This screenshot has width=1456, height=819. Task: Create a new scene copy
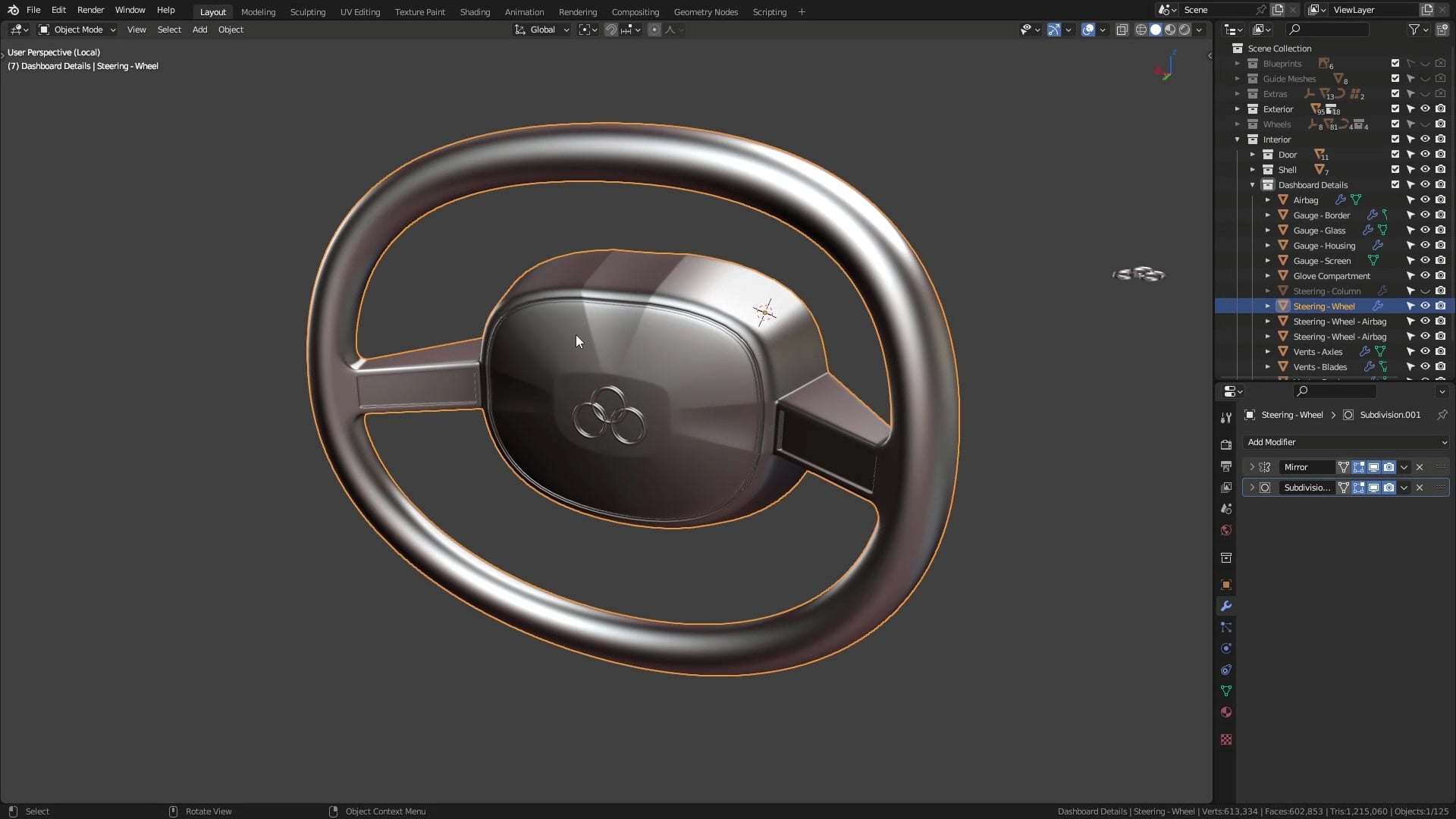pyautogui.click(x=1278, y=10)
